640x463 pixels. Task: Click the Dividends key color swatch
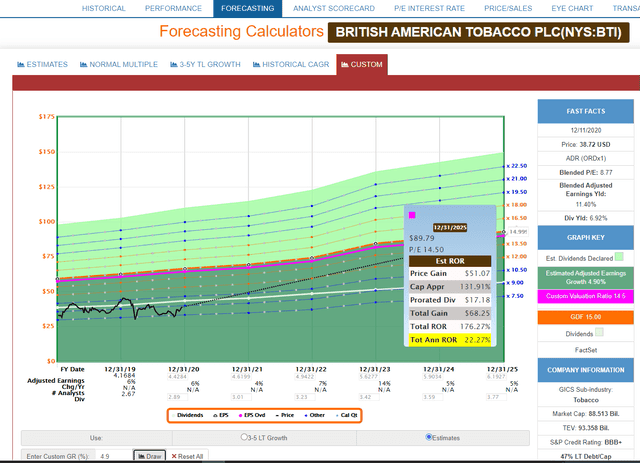[599, 332]
